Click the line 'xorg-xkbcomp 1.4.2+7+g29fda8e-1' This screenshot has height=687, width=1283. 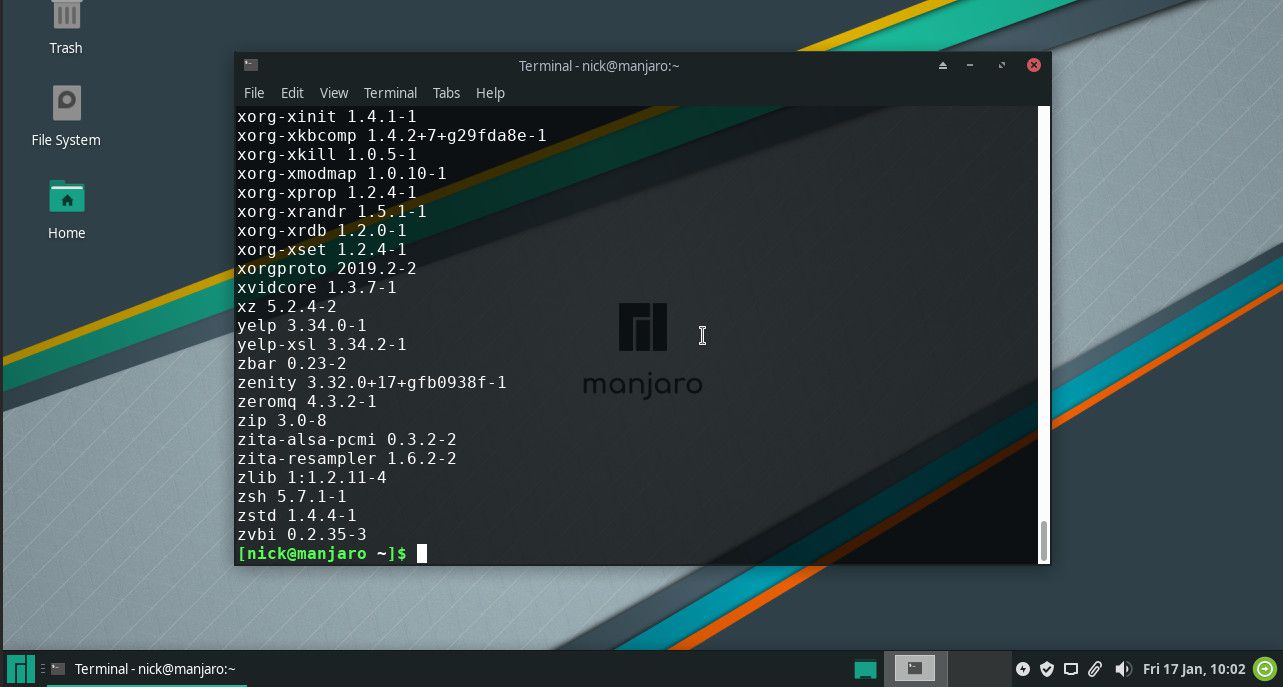392,136
